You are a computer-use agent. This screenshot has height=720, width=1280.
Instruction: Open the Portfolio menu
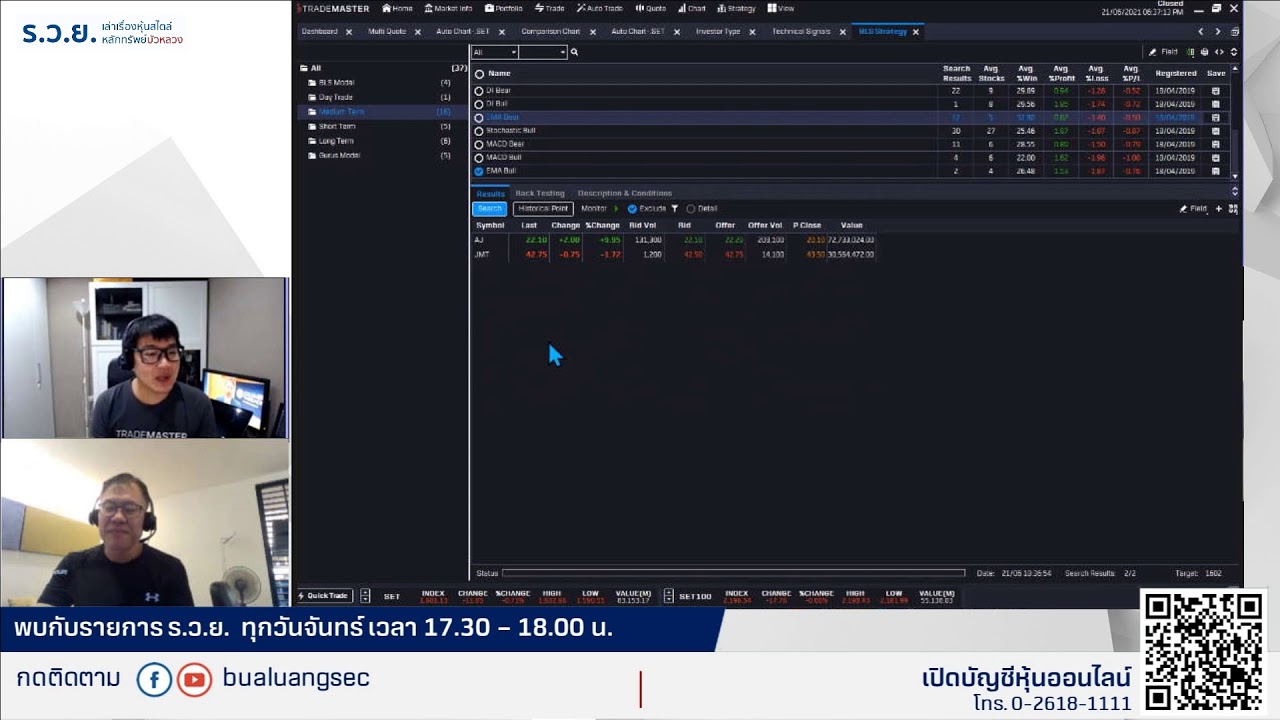[x=504, y=8]
